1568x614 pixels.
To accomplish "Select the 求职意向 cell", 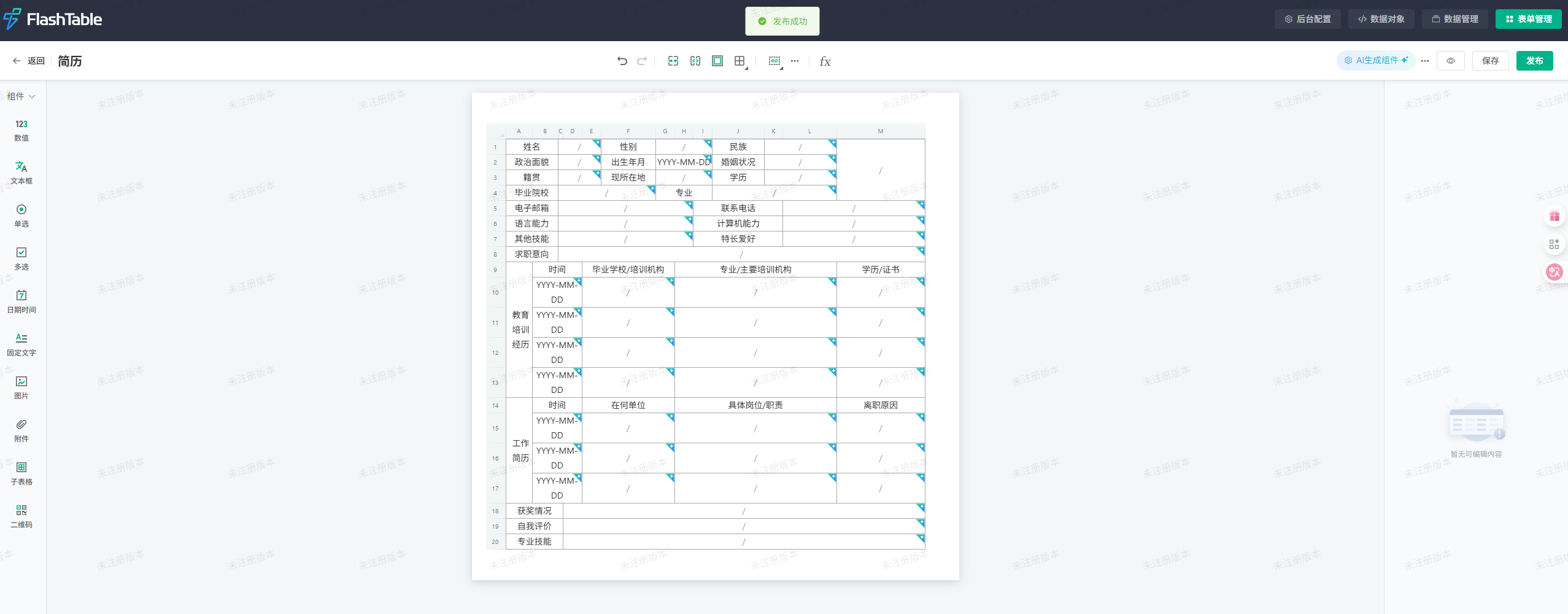I will pos(532,254).
